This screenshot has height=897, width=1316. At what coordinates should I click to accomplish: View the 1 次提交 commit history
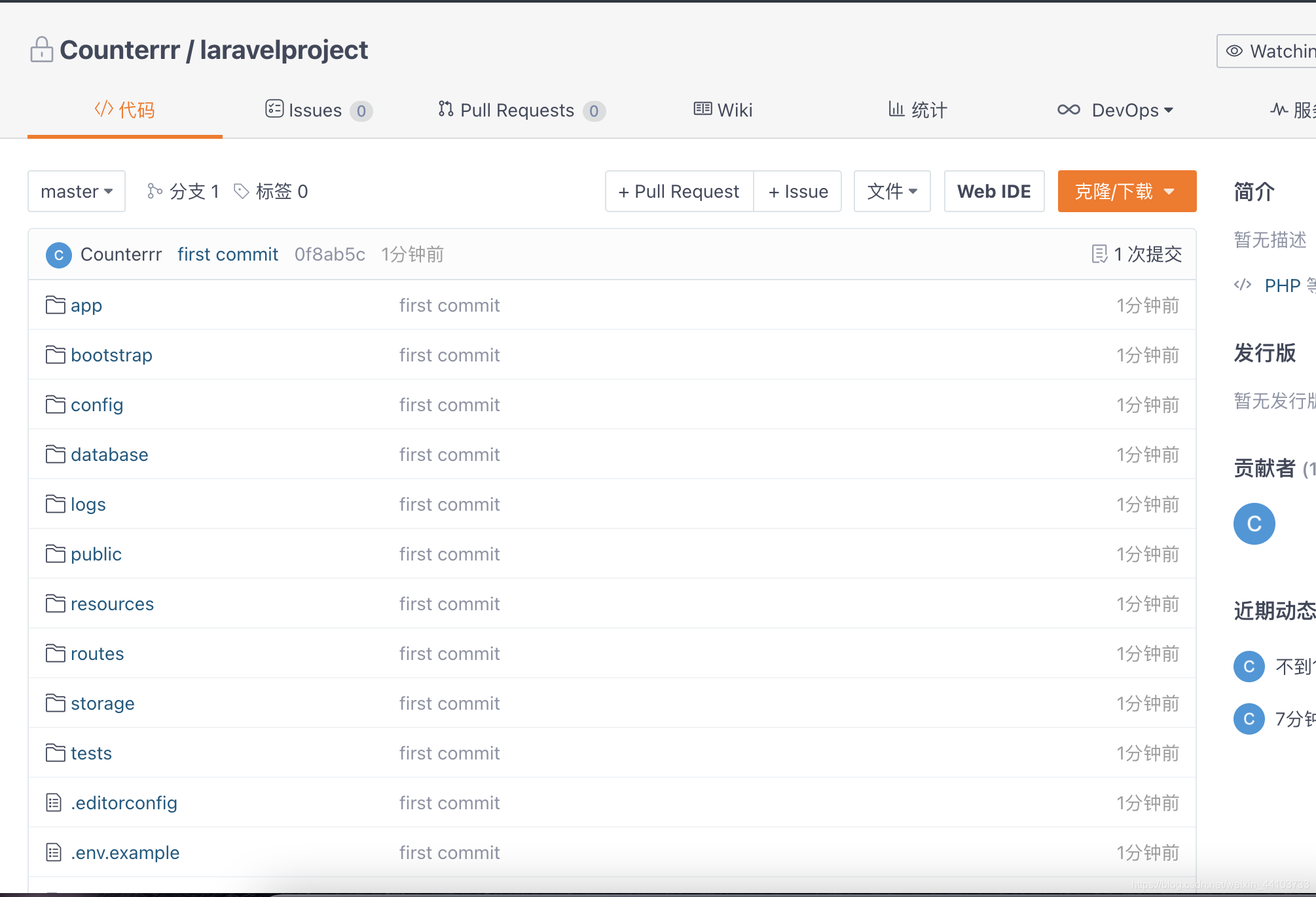[x=1137, y=254]
